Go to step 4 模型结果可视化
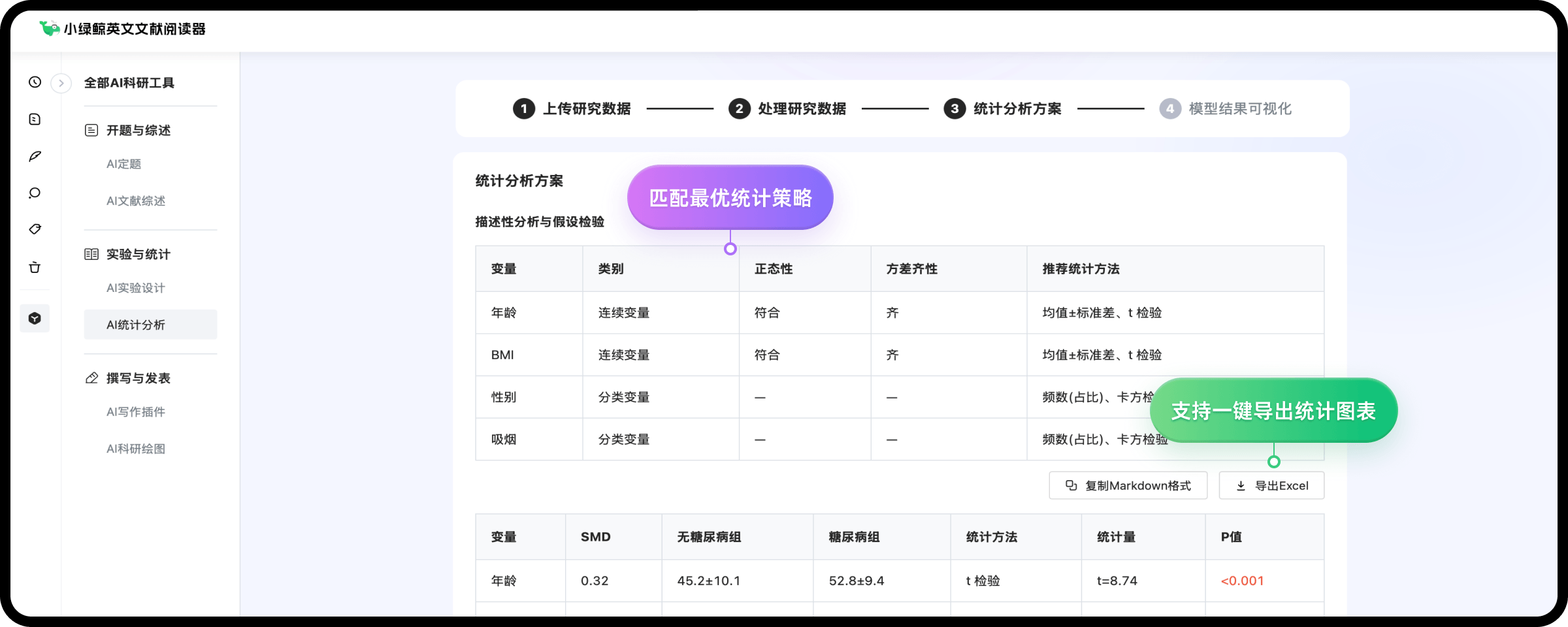This screenshot has width=1568, height=627. (x=1226, y=108)
